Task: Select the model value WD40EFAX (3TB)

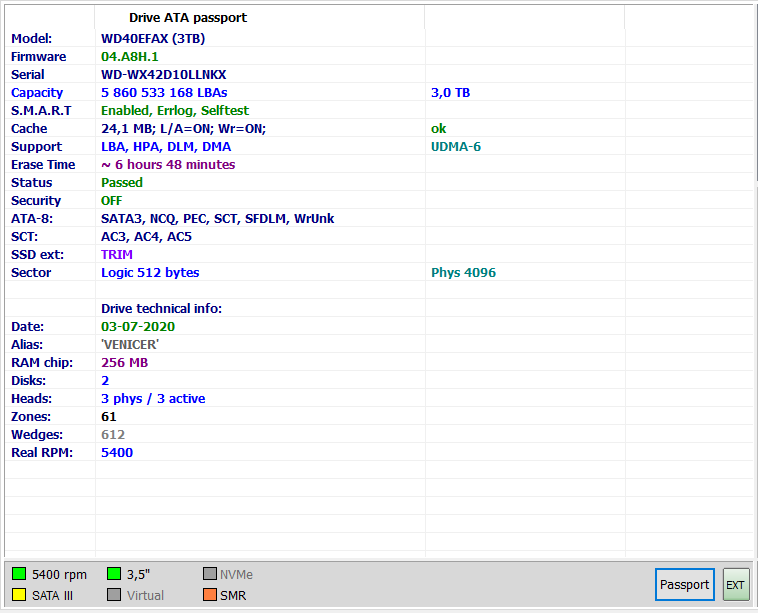Action: [153, 38]
